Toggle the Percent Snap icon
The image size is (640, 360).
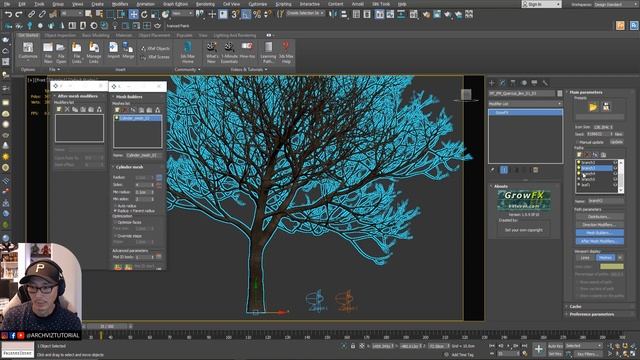pyautogui.click(x=257, y=14)
